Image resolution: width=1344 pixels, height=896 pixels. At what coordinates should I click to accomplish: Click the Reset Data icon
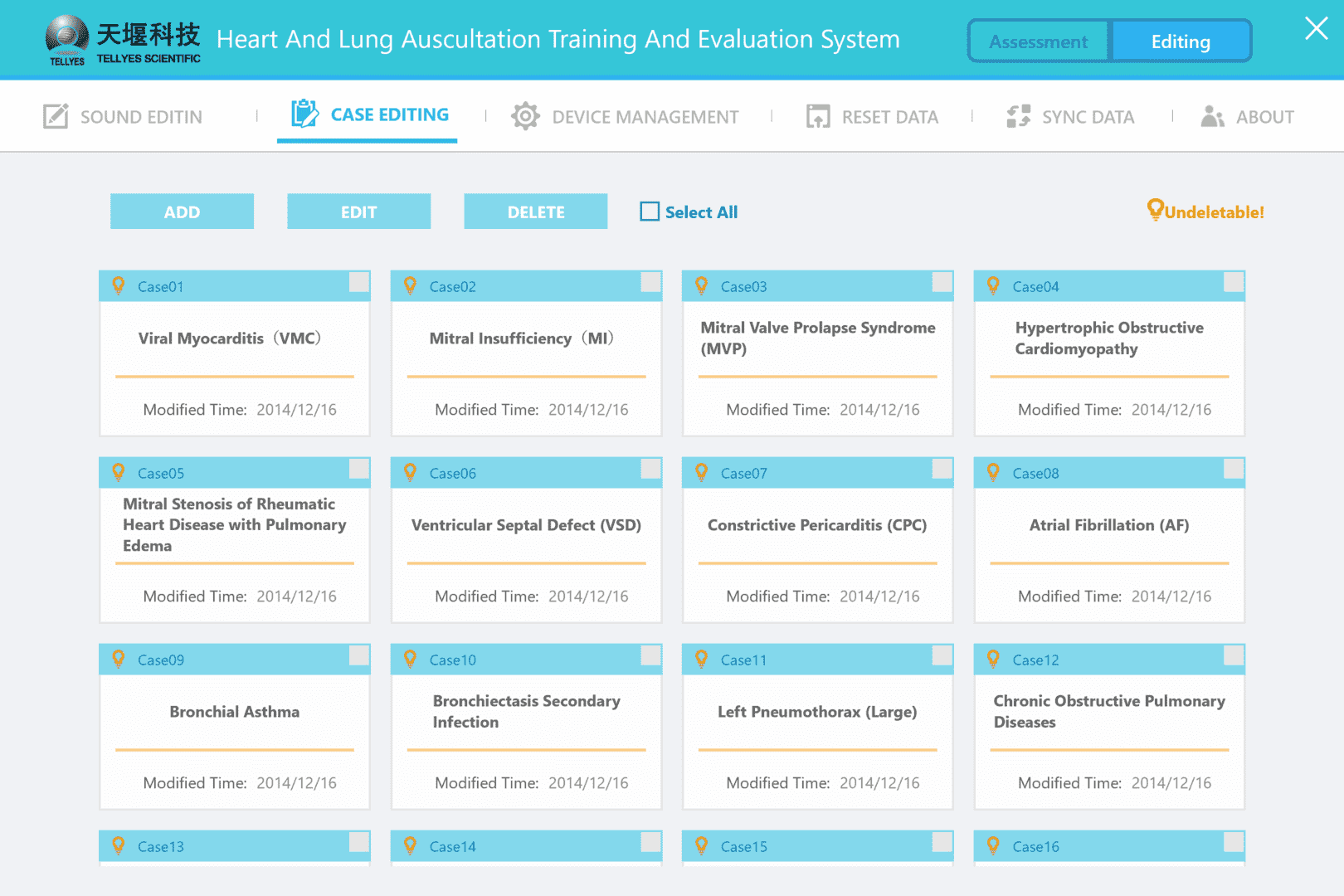tap(818, 116)
